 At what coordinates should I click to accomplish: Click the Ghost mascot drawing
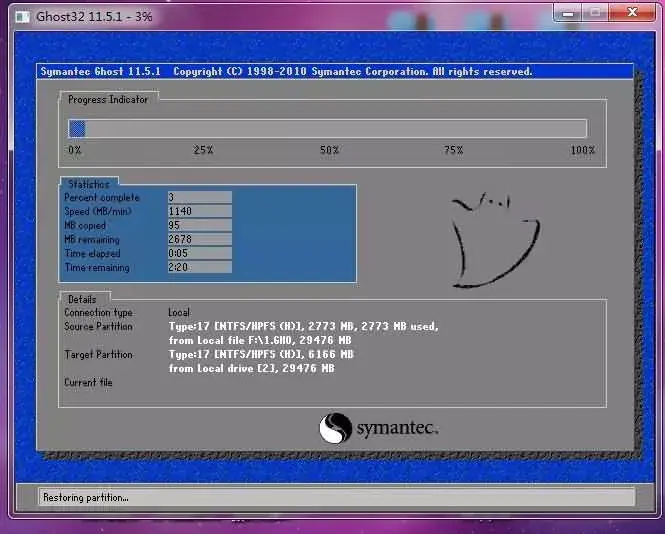[495, 240]
